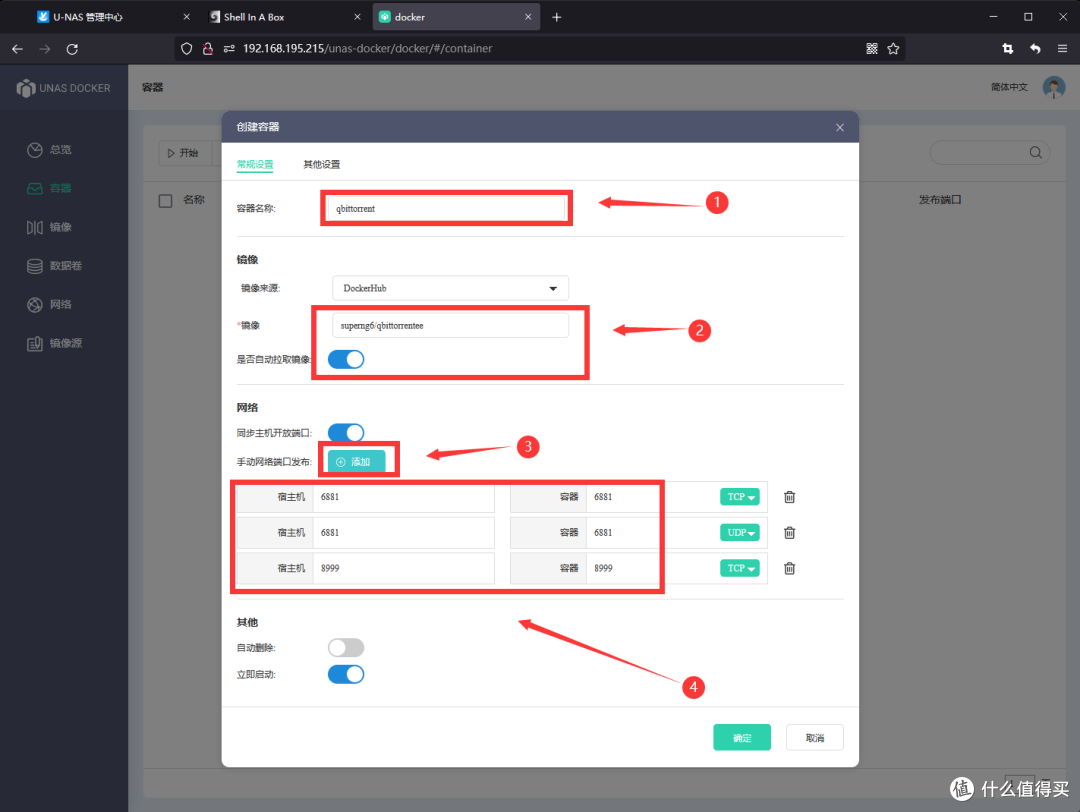Toggle 是否自动拉取镜像 auto pull switch
Image resolution: width=1080 pixels, height=812 pixels.
coord(346,359)
